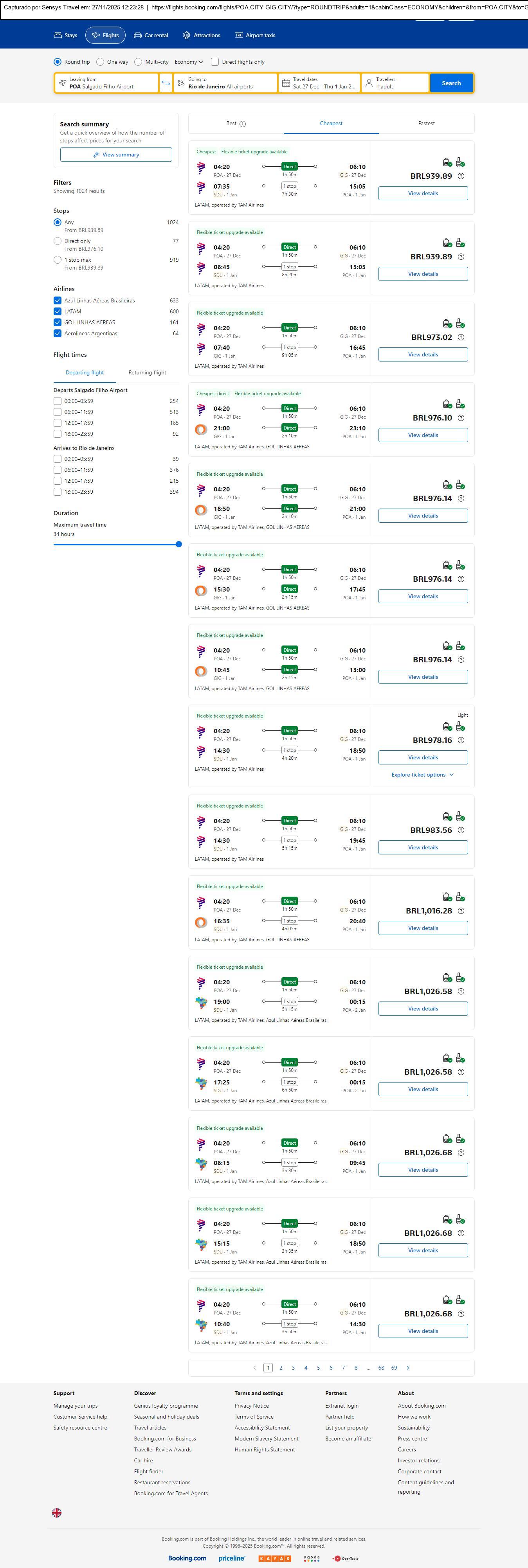Image resolution: width=528 pixels, height=1568 pixels.
Task: Switch to the Returning flight tab
Action: click(x=147, y=372)
